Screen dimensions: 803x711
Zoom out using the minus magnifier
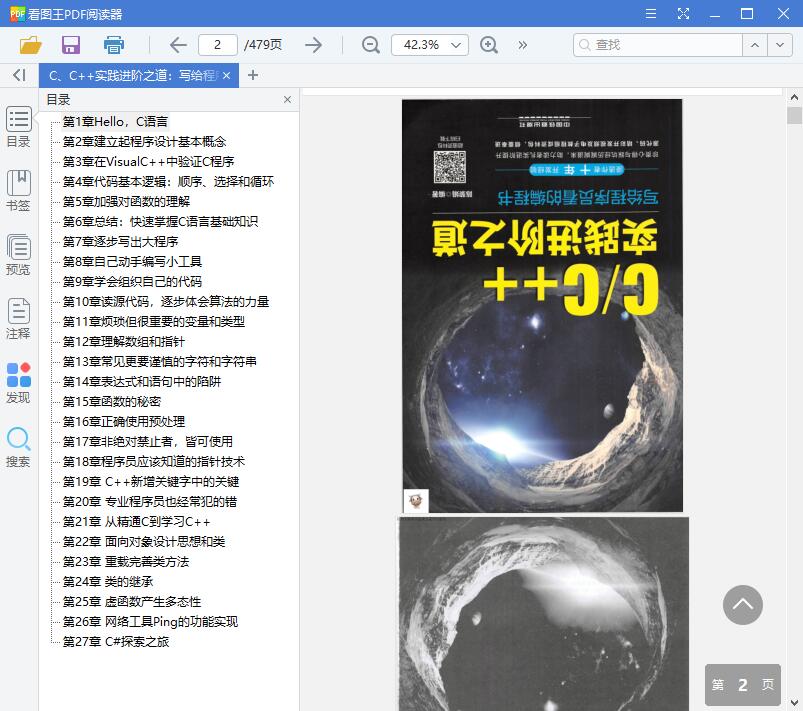tap(370, 45)
